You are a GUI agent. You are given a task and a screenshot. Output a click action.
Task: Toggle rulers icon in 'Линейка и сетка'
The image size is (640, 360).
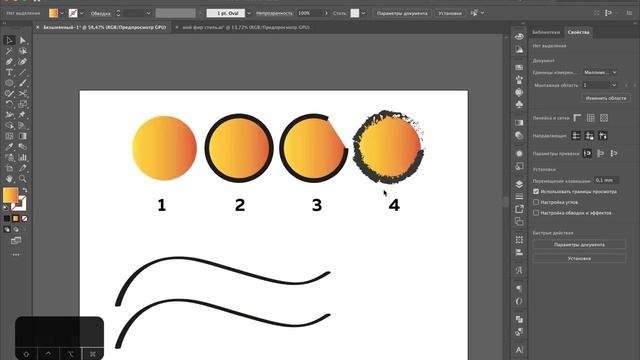pos(577,118)
